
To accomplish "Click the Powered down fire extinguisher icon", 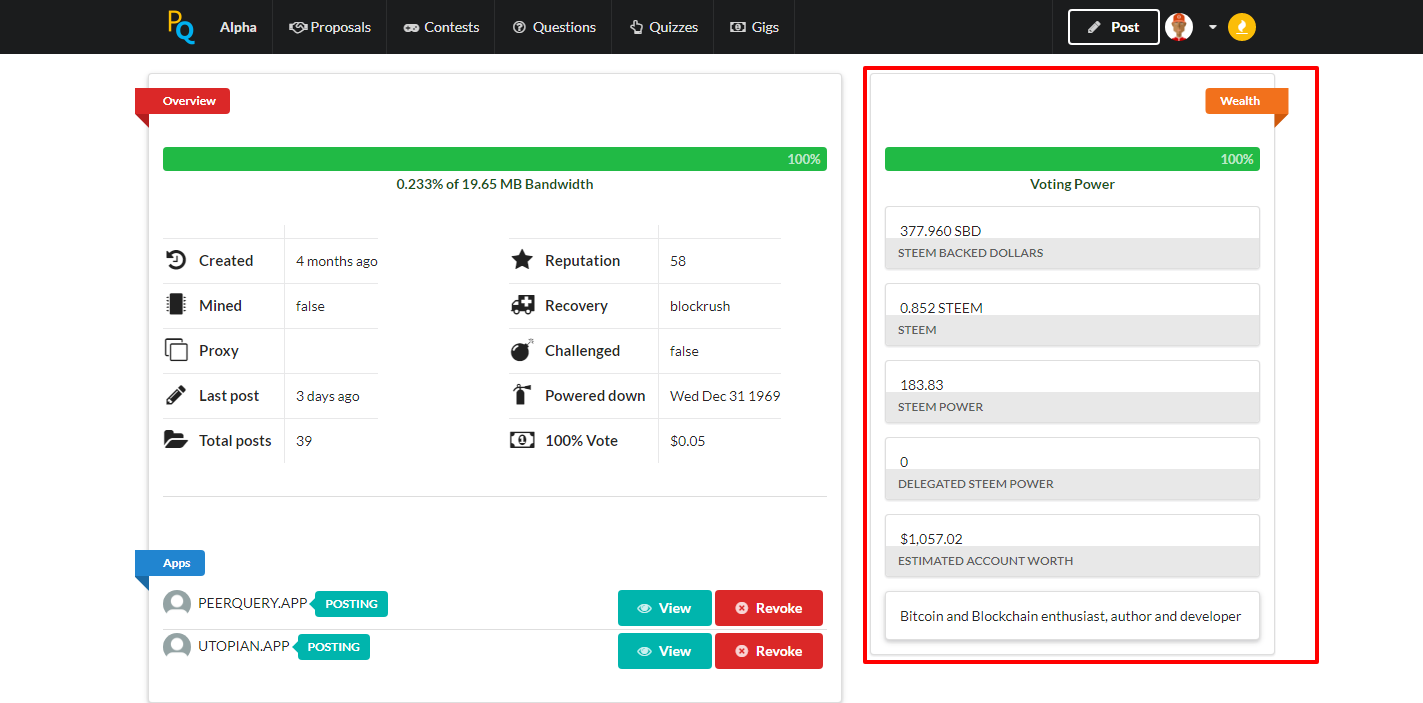I will coord(522,395).
